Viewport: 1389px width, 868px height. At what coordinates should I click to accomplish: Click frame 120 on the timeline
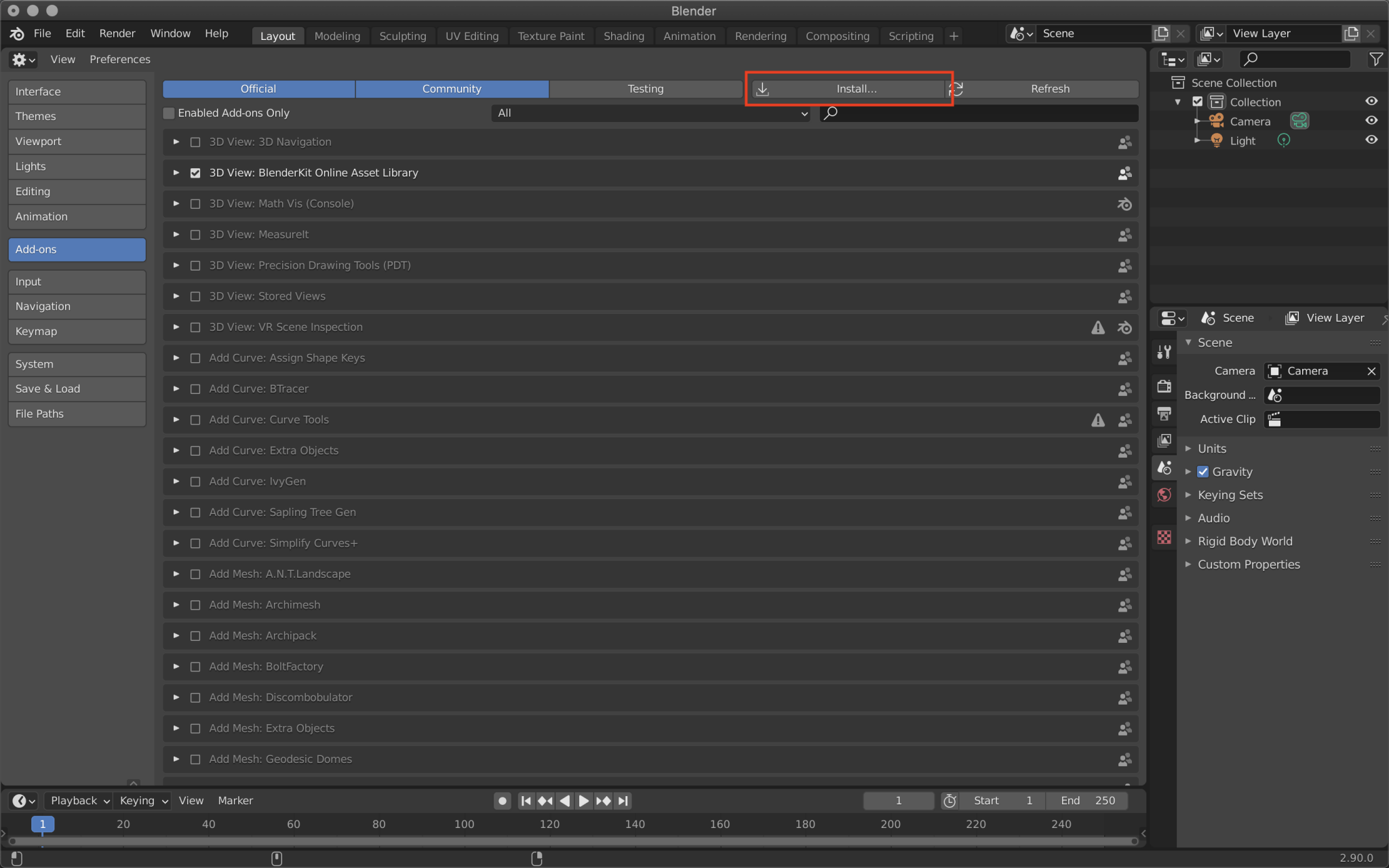pyautogui.click(x=549, y=824)
